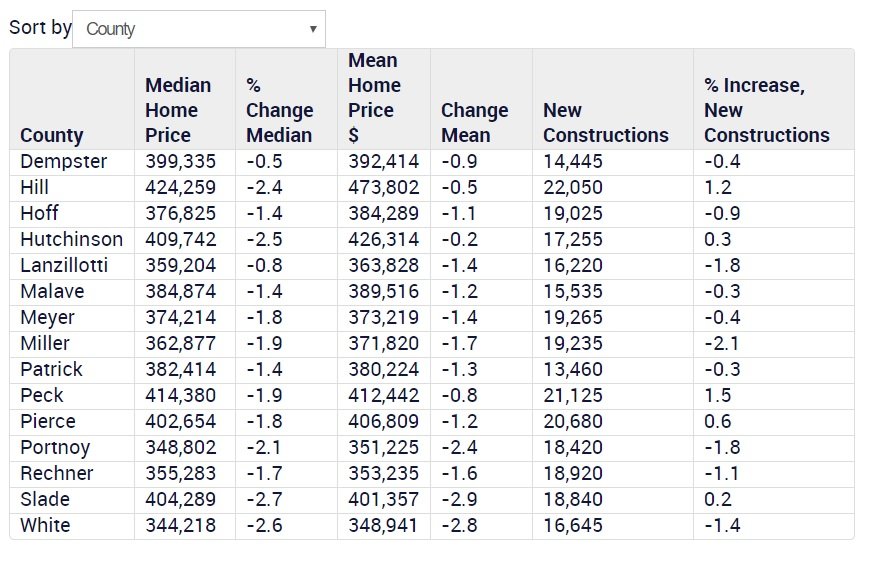The width and height of the screenshot is (878, 564).
Task: Click the Hutchinson county name
Action: [72, 239]
